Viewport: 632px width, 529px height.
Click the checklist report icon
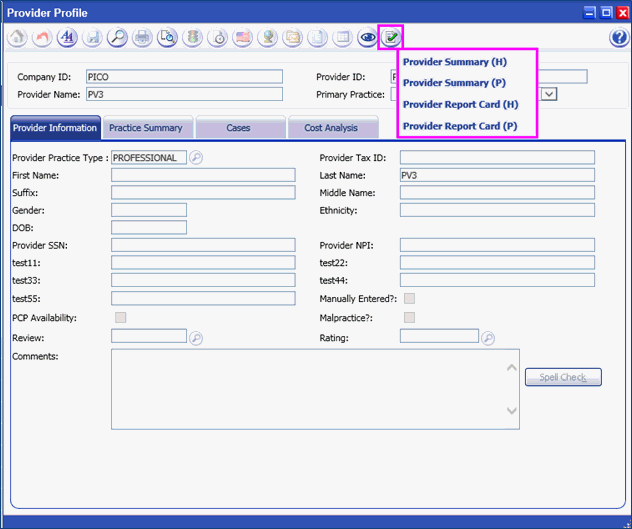391,38
